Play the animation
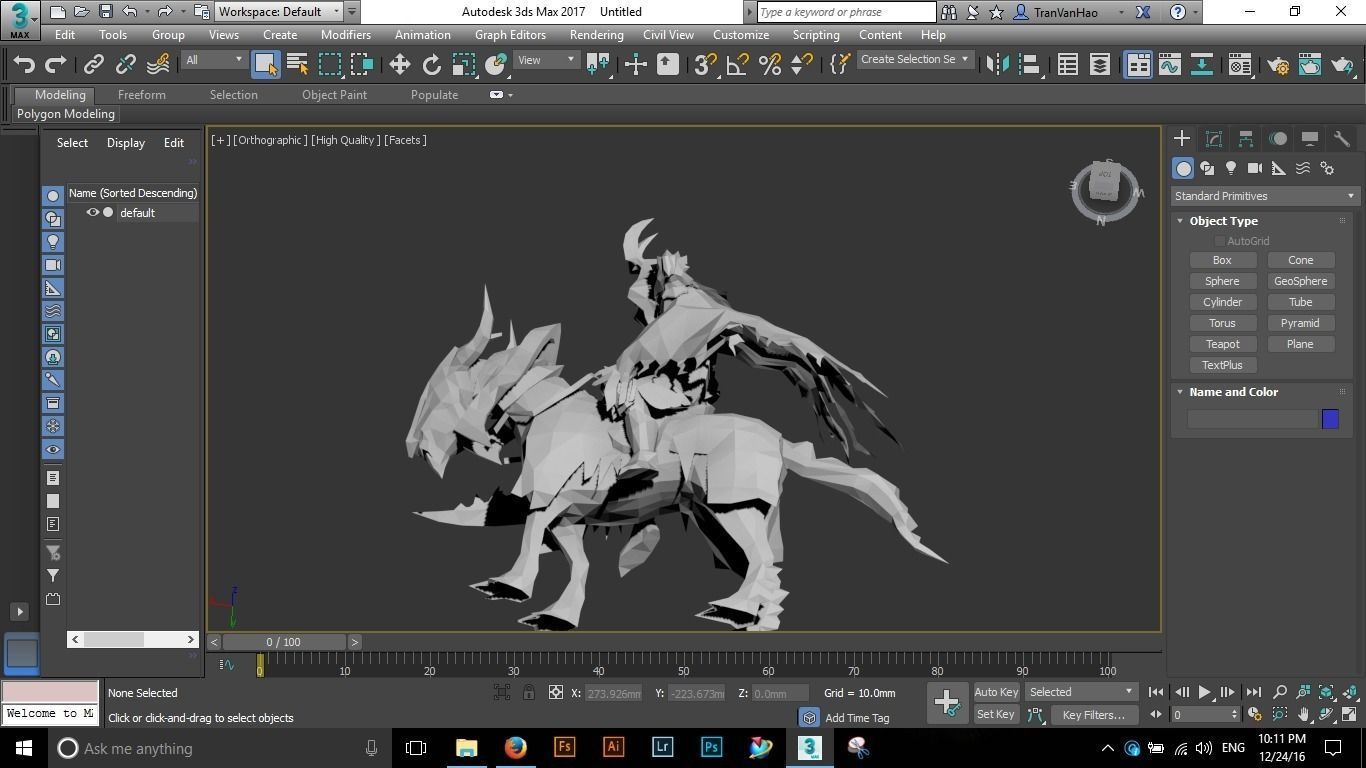This screenshot has height=768, width=1366. click(x=1204, y=692)
